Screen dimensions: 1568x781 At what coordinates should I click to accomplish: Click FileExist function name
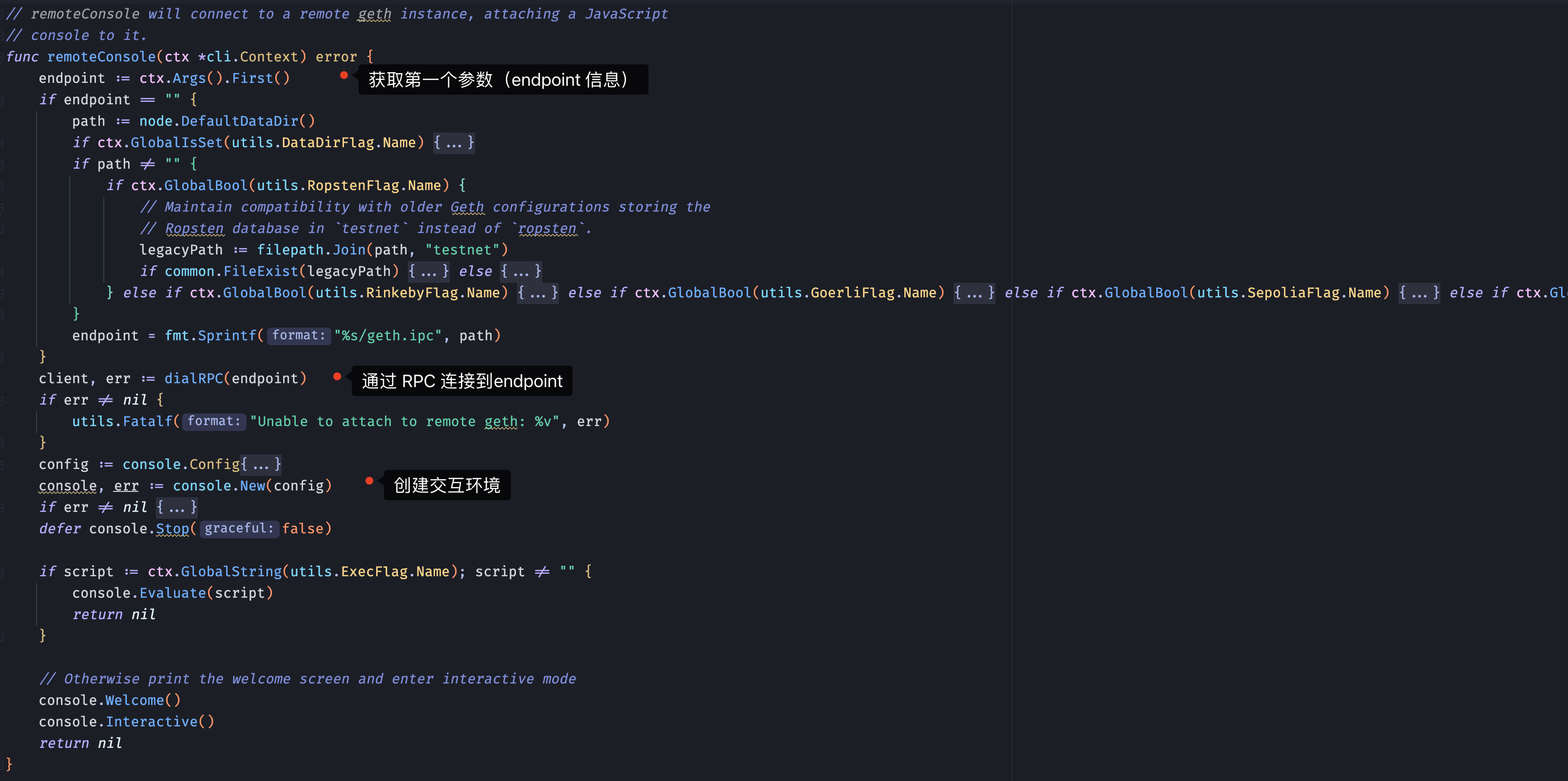(261, 272)
